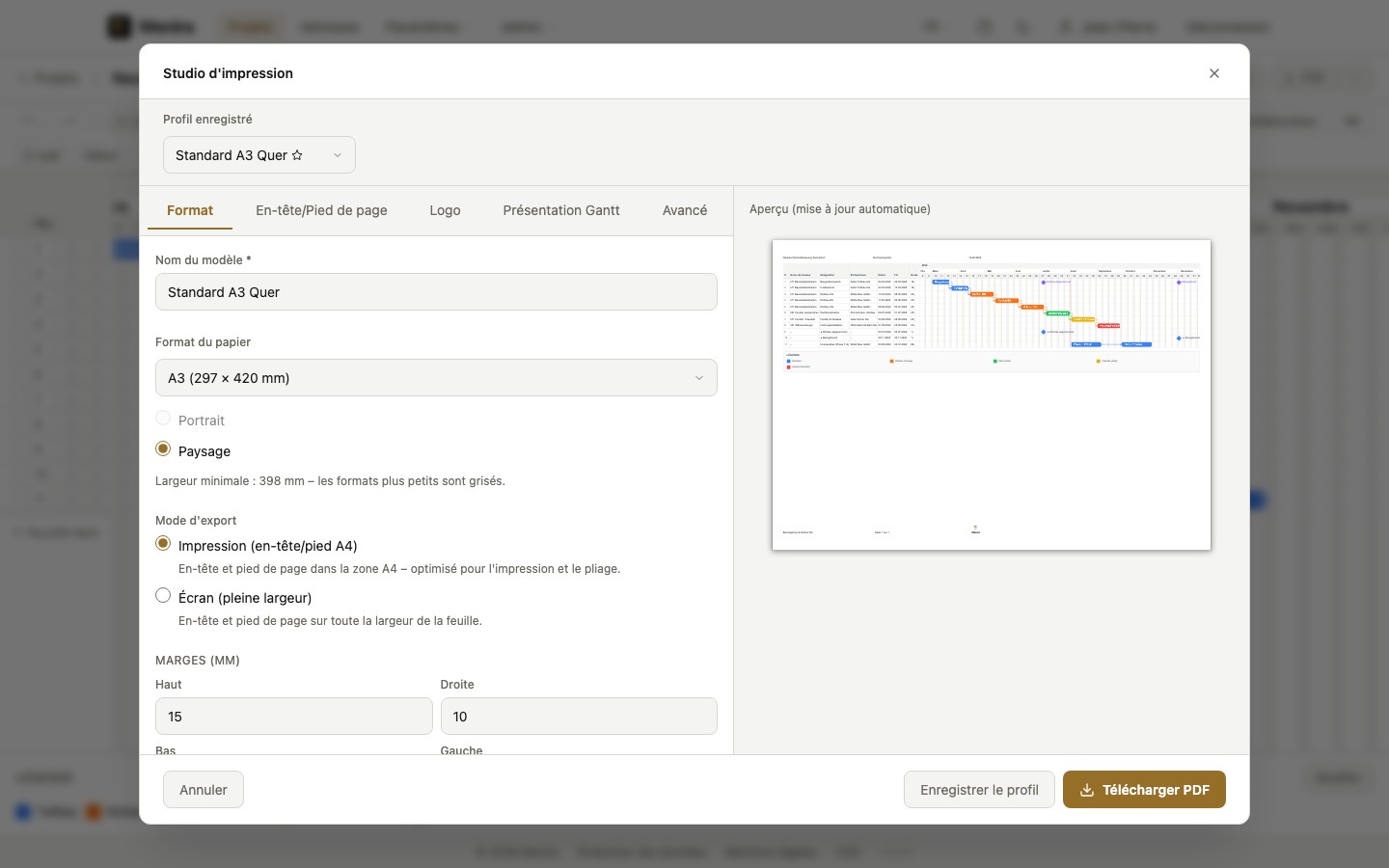The image size is (1389, 868).
Task: Select the Paysage orientation radio
Action: (163, 449)
